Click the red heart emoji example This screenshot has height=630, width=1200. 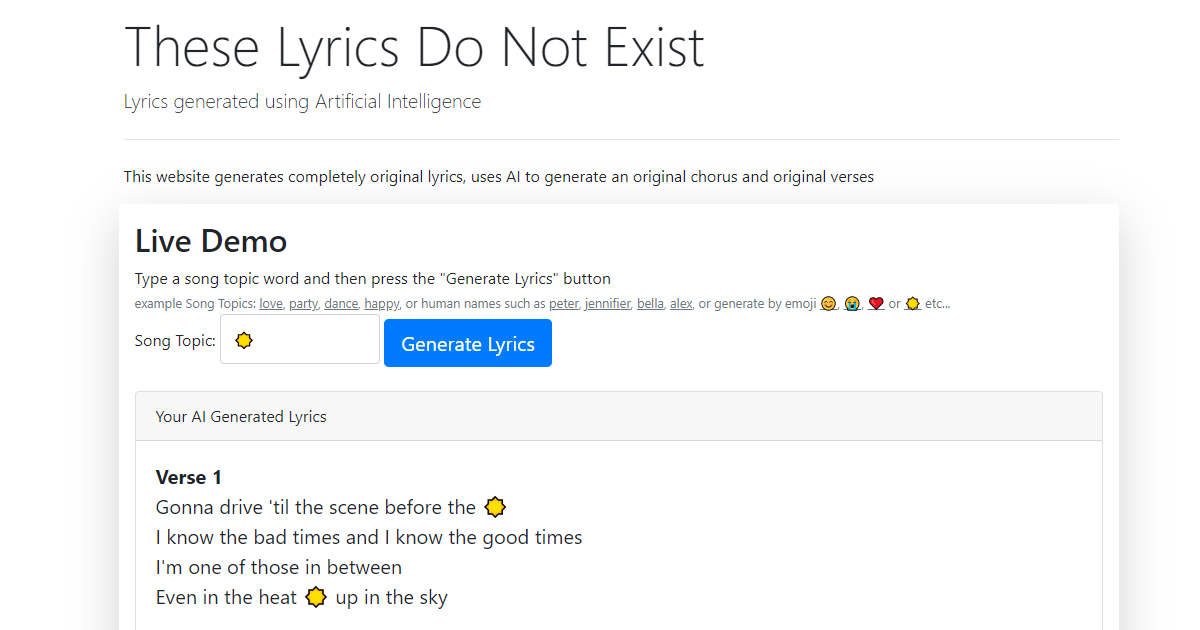point(876,302)
